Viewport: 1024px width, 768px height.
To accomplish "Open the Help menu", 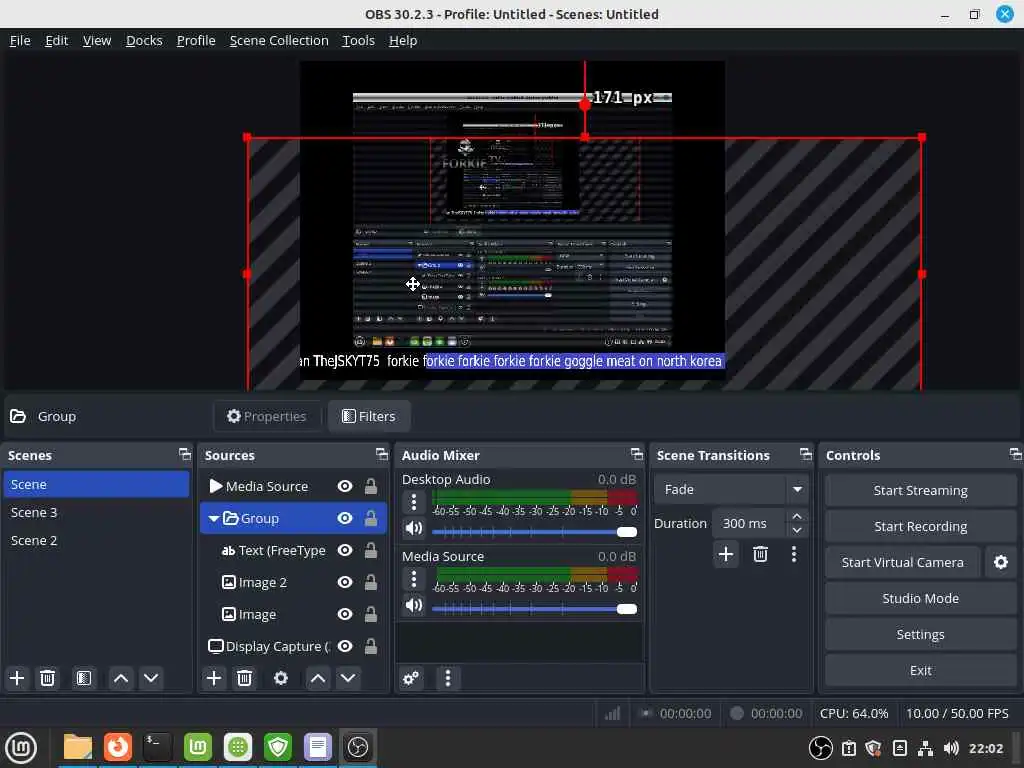I will tap(403, 40).
